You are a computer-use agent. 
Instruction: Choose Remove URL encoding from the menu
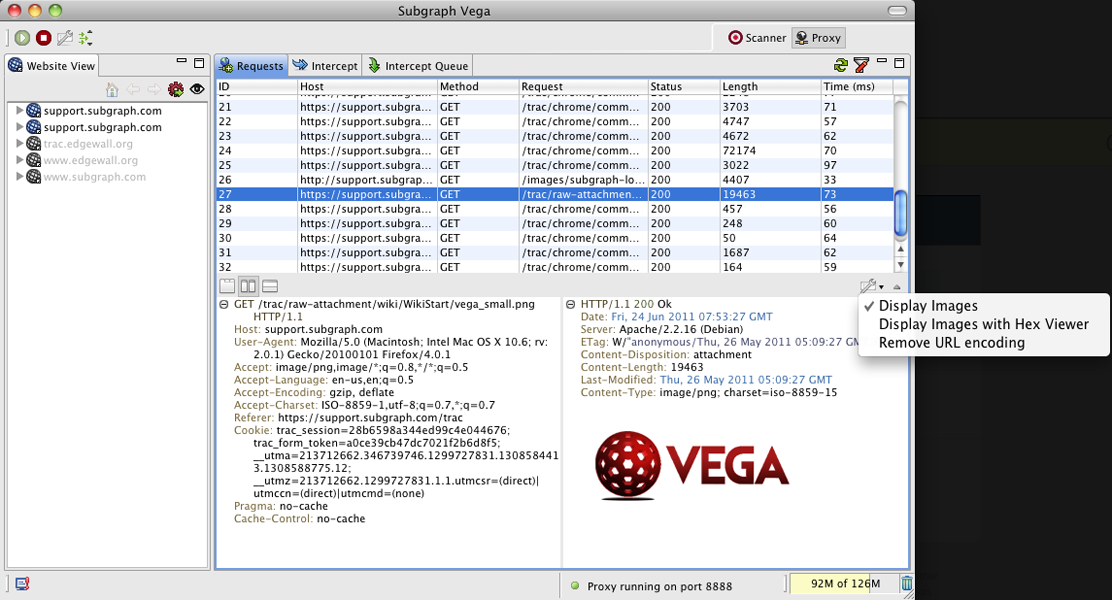pos(951,343)
